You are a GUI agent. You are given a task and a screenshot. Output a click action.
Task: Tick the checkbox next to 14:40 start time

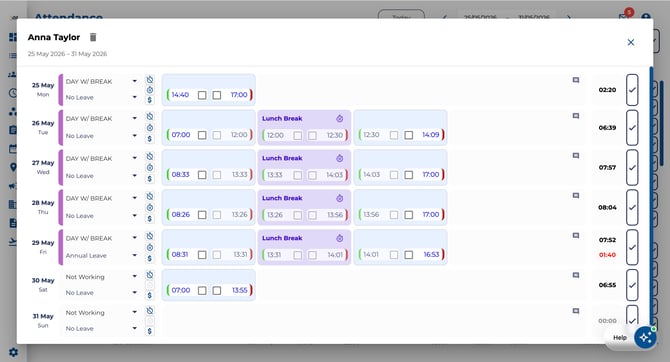tap(202, 95)
